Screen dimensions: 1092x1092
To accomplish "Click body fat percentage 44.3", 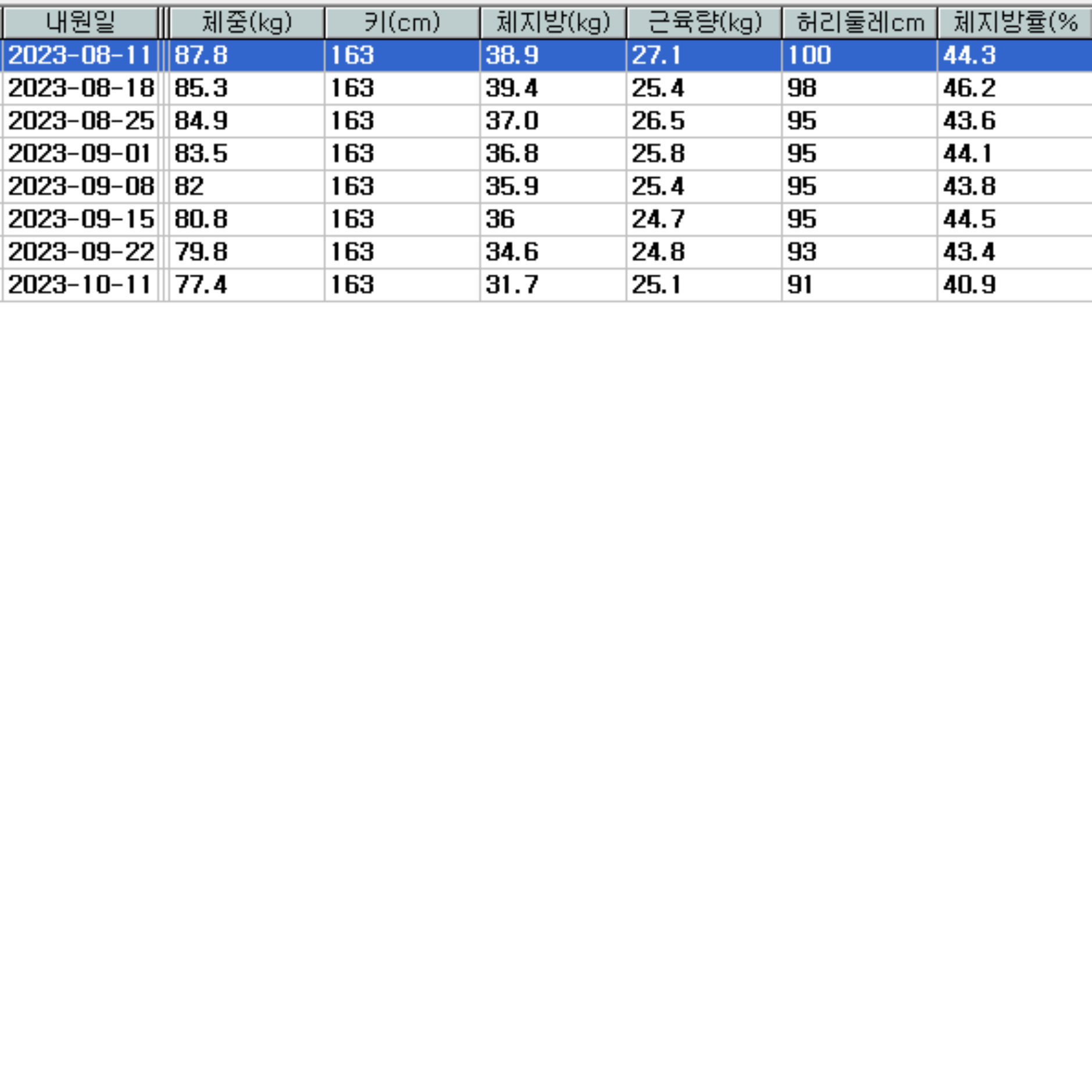I will click(x=969, y=56).
